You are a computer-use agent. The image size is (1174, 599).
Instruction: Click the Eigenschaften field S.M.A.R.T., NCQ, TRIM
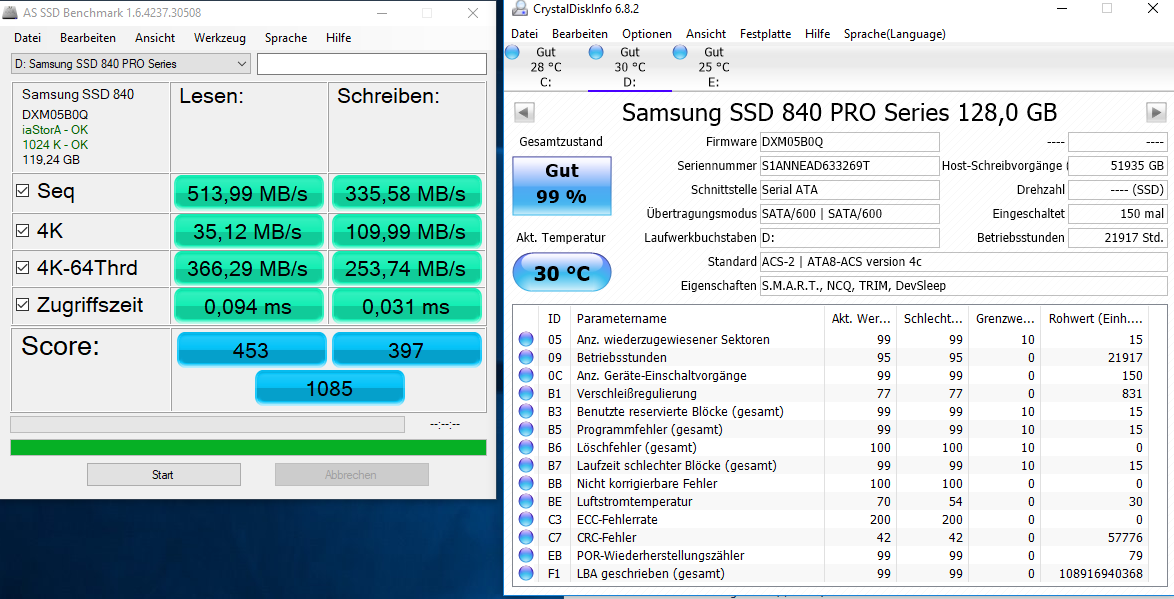coord(963,285)
